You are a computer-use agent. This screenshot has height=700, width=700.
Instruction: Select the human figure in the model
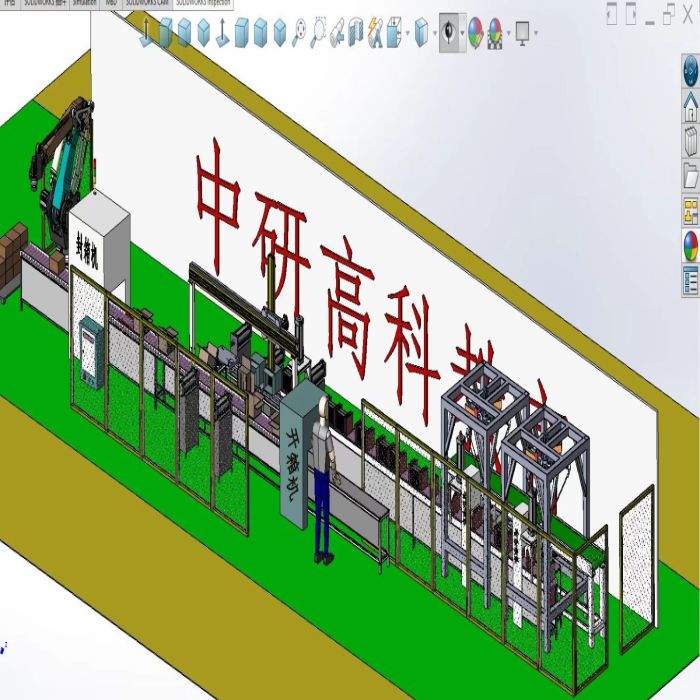322,470
